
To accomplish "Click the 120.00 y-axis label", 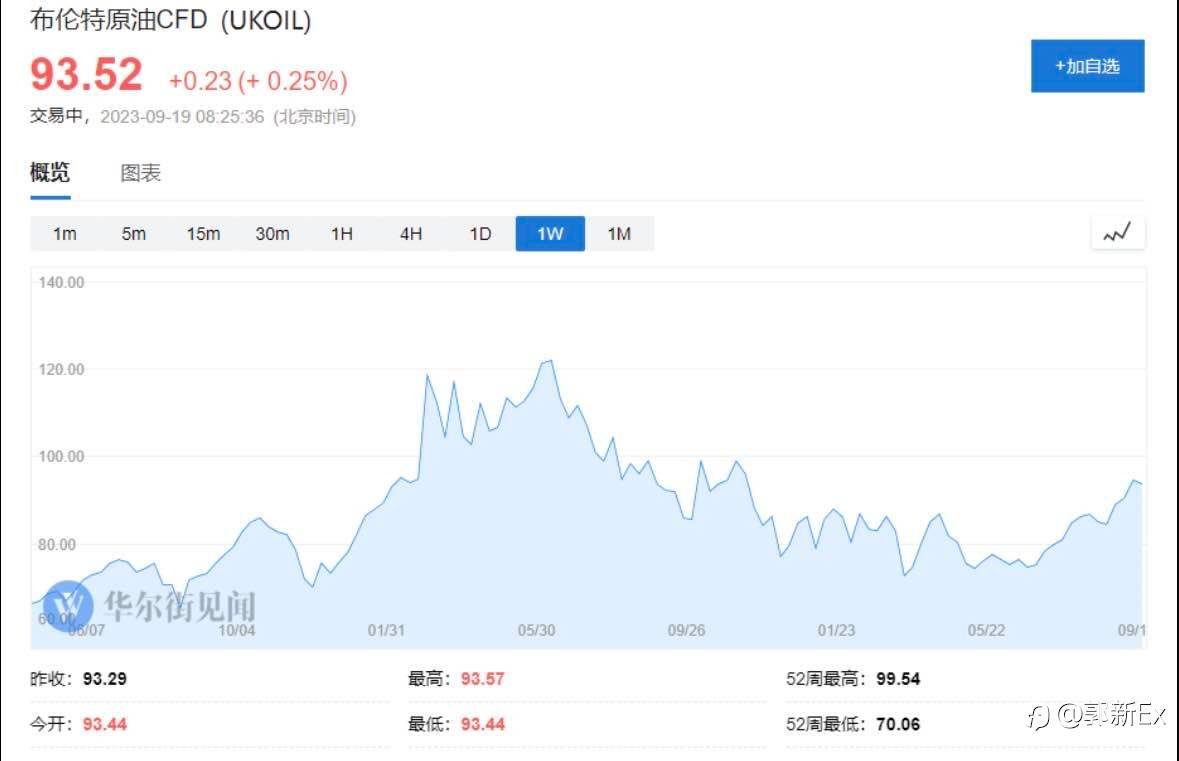I will point(62,369).
